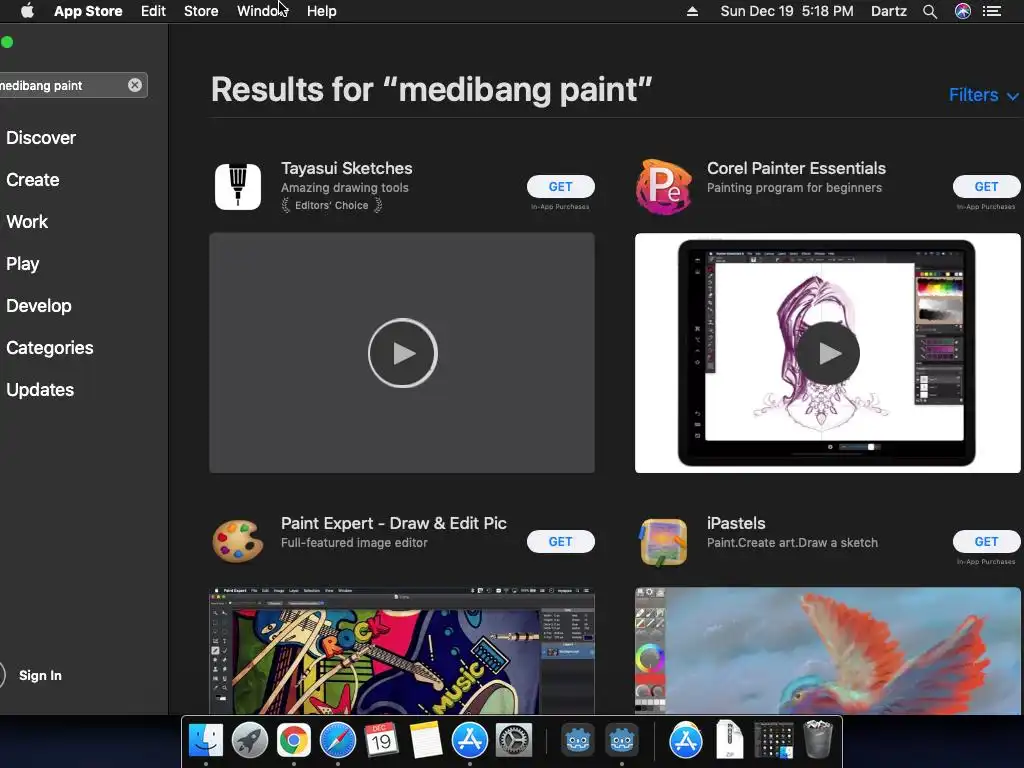Go to the Create section

33,180
